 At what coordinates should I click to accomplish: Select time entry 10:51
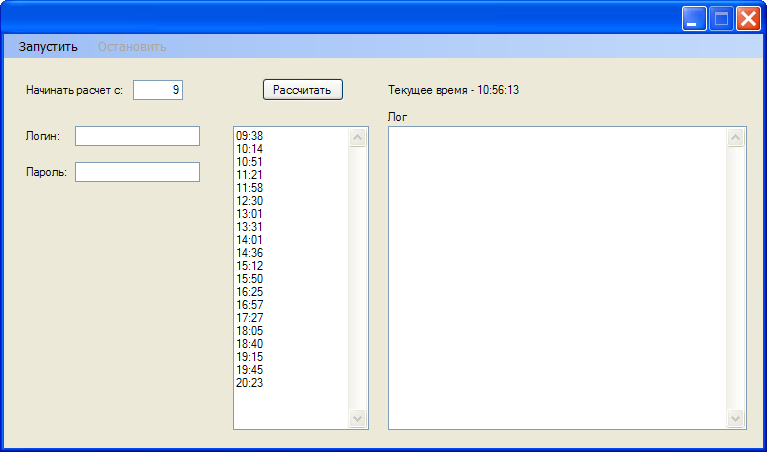point(249,162)
